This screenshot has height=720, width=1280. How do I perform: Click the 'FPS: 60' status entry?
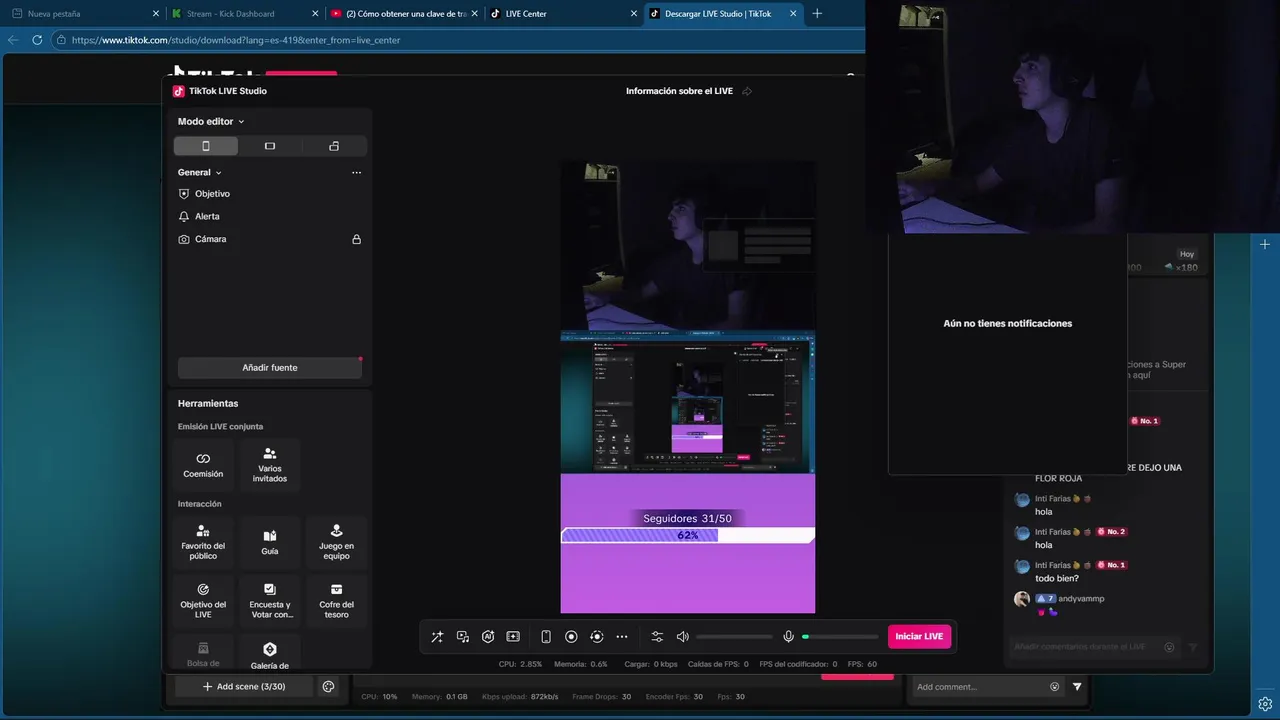tap(862, 664)
